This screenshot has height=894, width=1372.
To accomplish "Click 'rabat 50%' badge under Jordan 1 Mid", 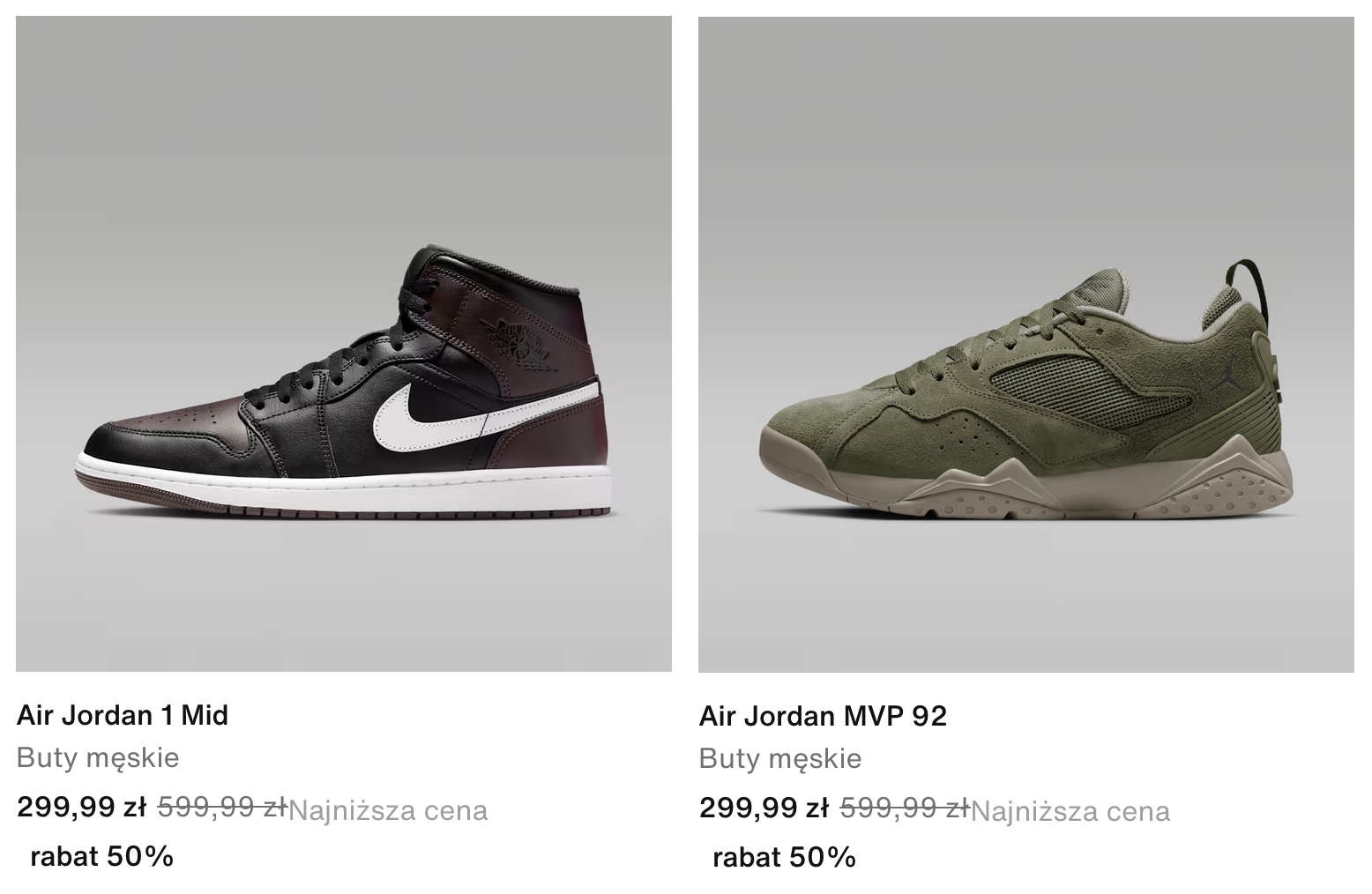I will pyautogui.click(x=101, y=856).
